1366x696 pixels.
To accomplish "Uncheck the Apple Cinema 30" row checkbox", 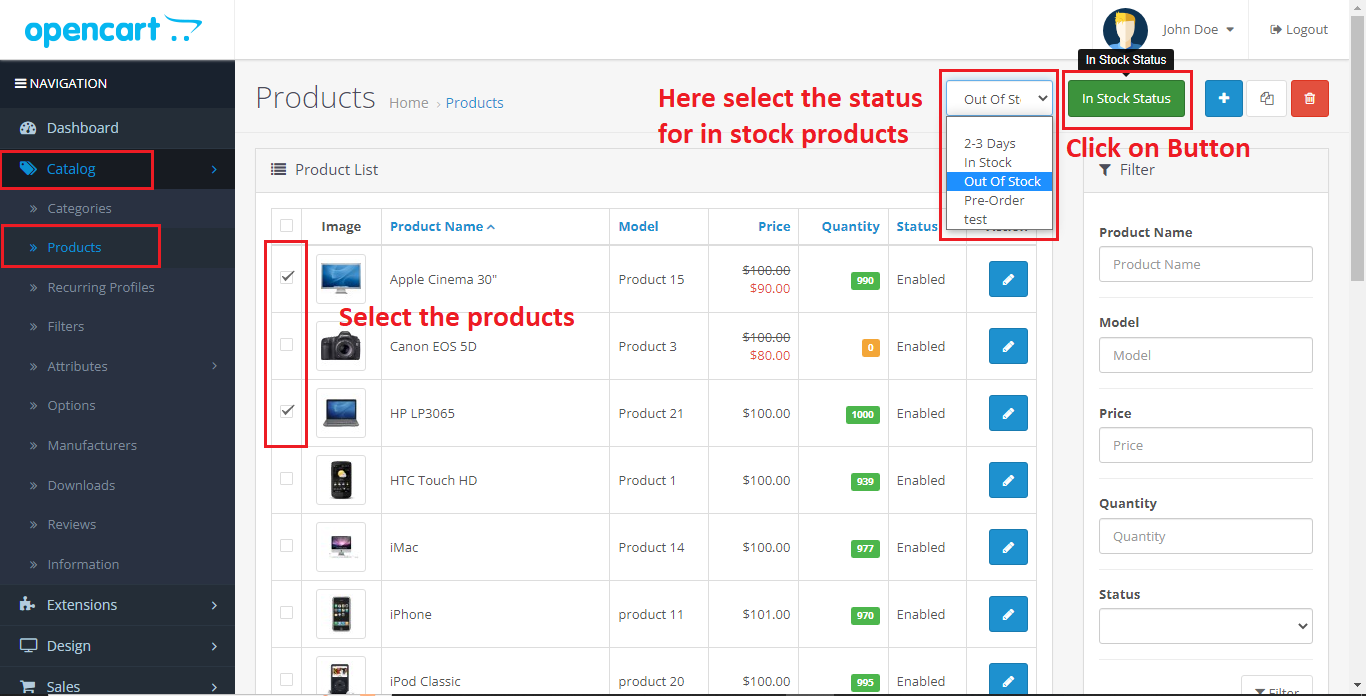I will pyautogui.click(x=287, y=277).
